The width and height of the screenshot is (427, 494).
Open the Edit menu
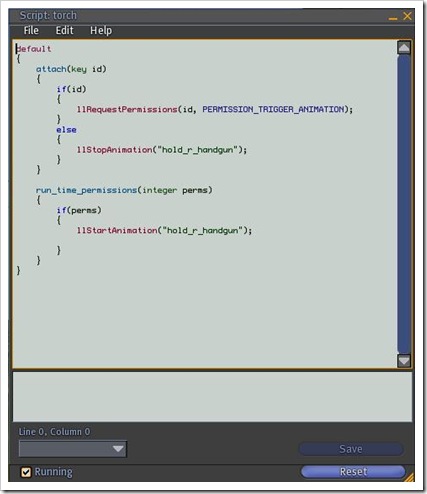click(64, 30)
